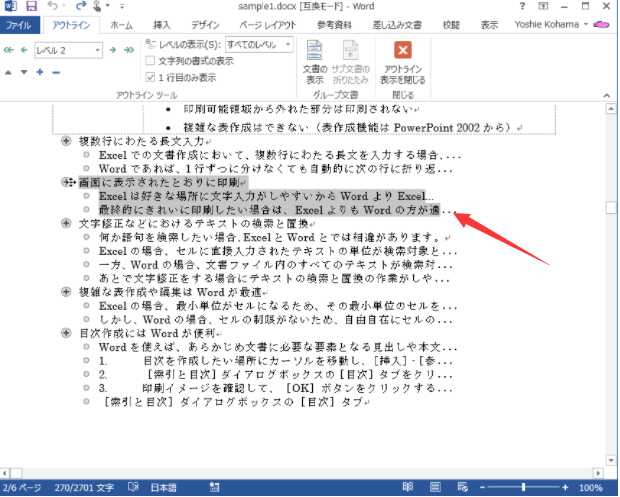Viewport: 620px width, 497px height.
Task: Switch to the 校閲 tab
Action: 451,25
